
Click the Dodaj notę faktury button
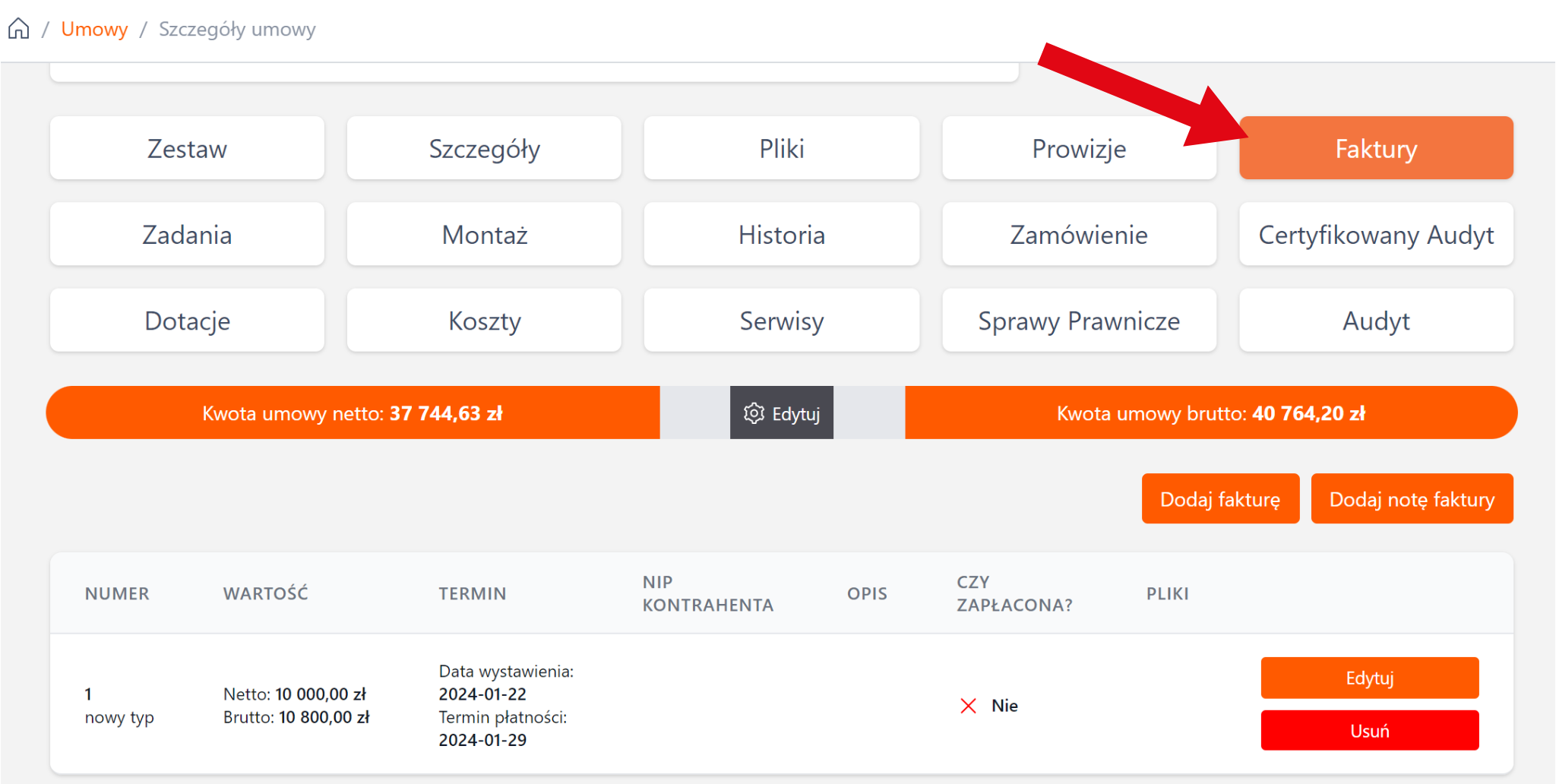point(1411,498)
